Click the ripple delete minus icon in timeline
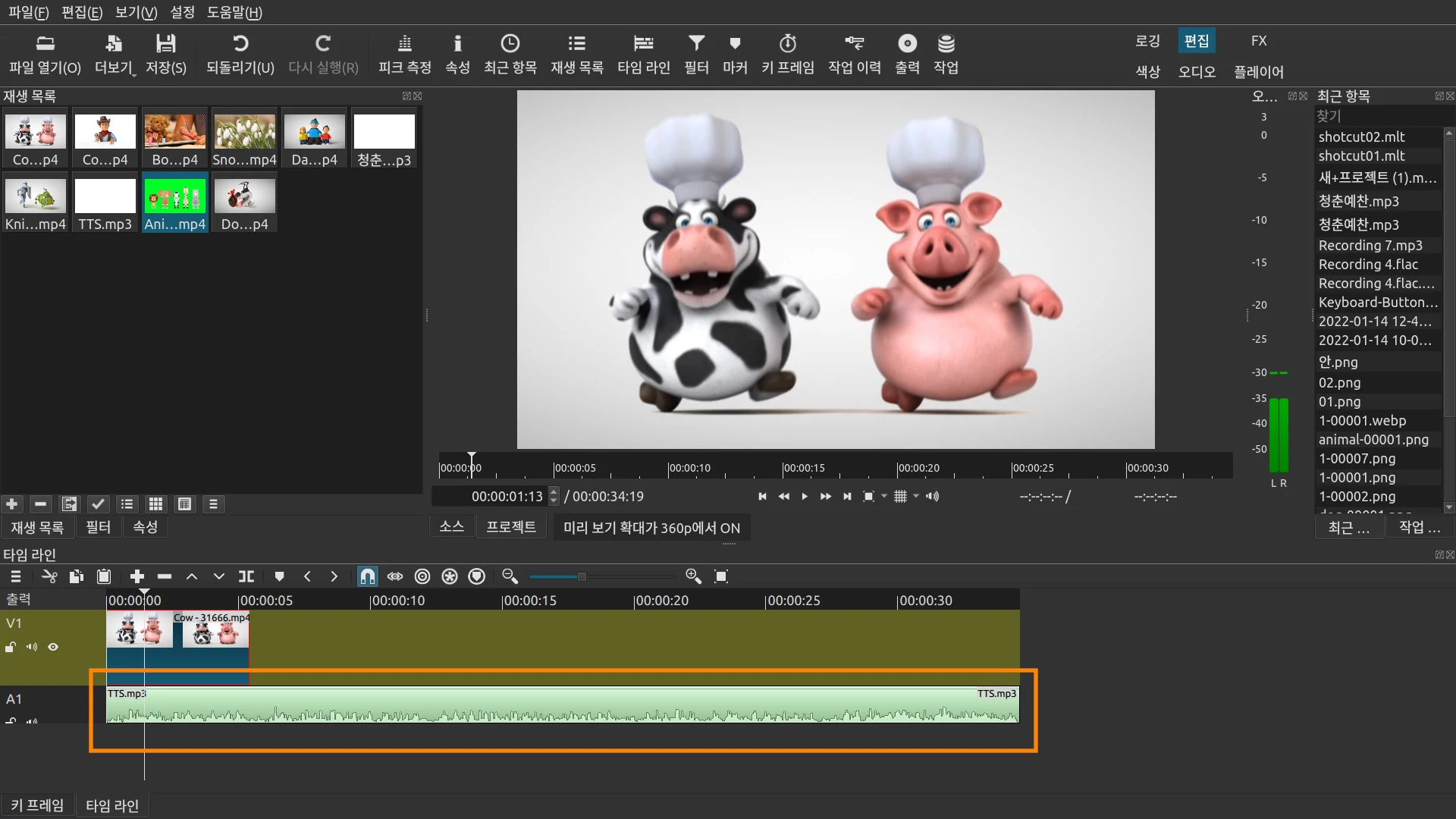The image size is (1456, 819). tap(165, 576)
